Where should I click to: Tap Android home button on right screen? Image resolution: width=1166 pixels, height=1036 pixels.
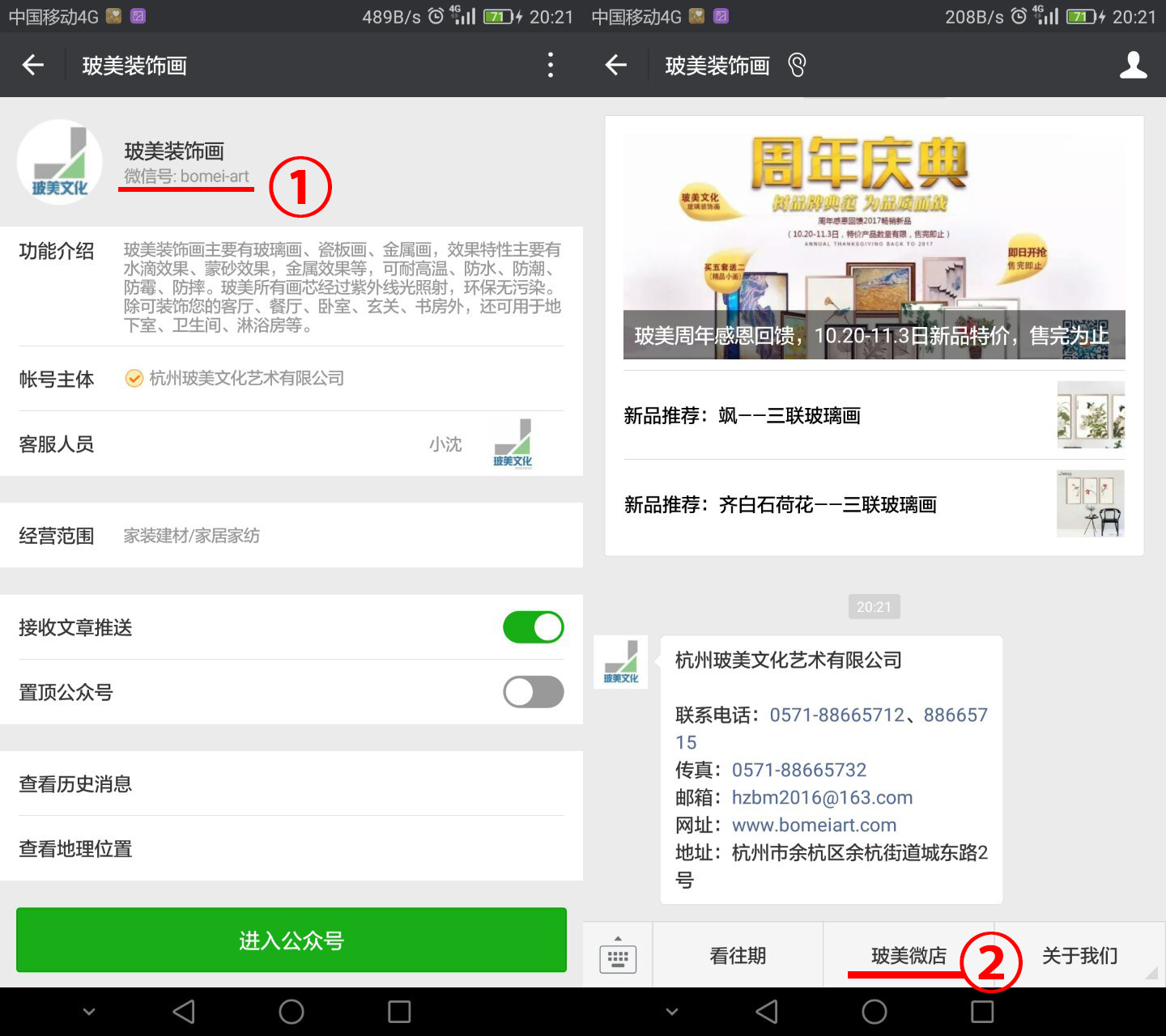coord(874,1012)
